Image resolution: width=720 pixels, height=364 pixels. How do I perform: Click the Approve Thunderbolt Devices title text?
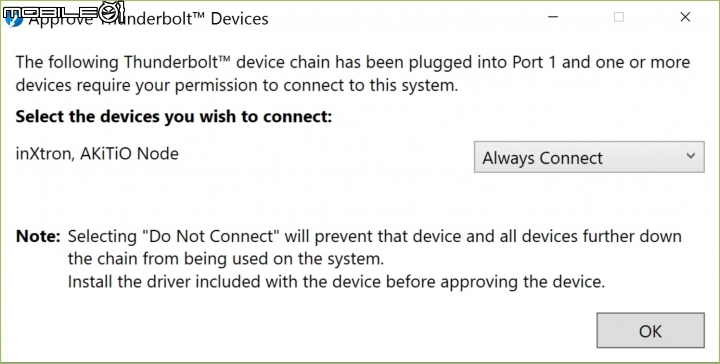pyautogui.click(x=148, y=19)
